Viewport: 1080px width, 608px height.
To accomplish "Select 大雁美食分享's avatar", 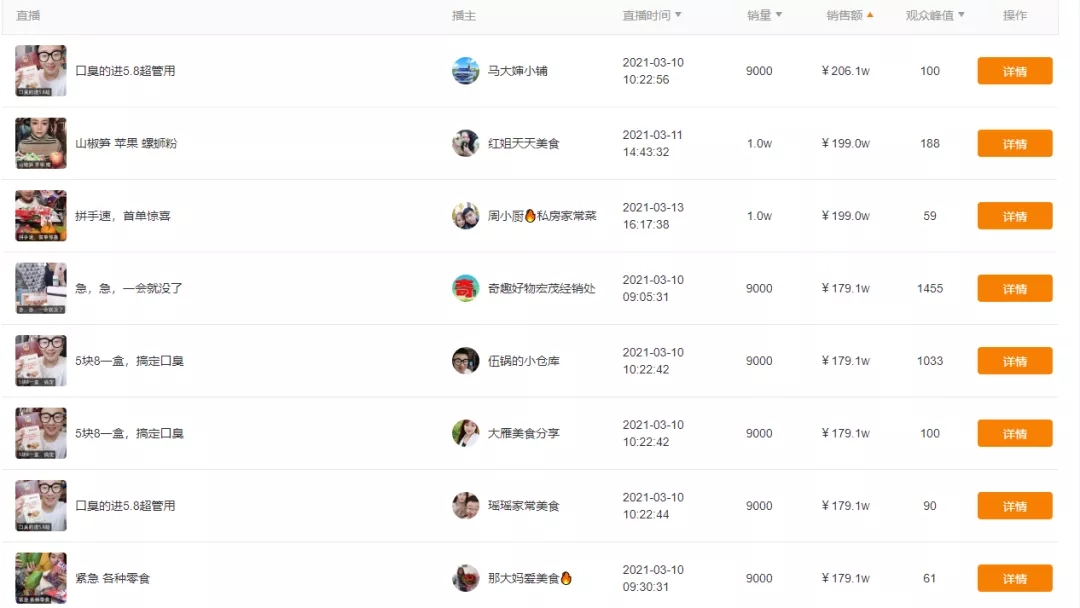I will pyautogui.click(x=466, y=433).
